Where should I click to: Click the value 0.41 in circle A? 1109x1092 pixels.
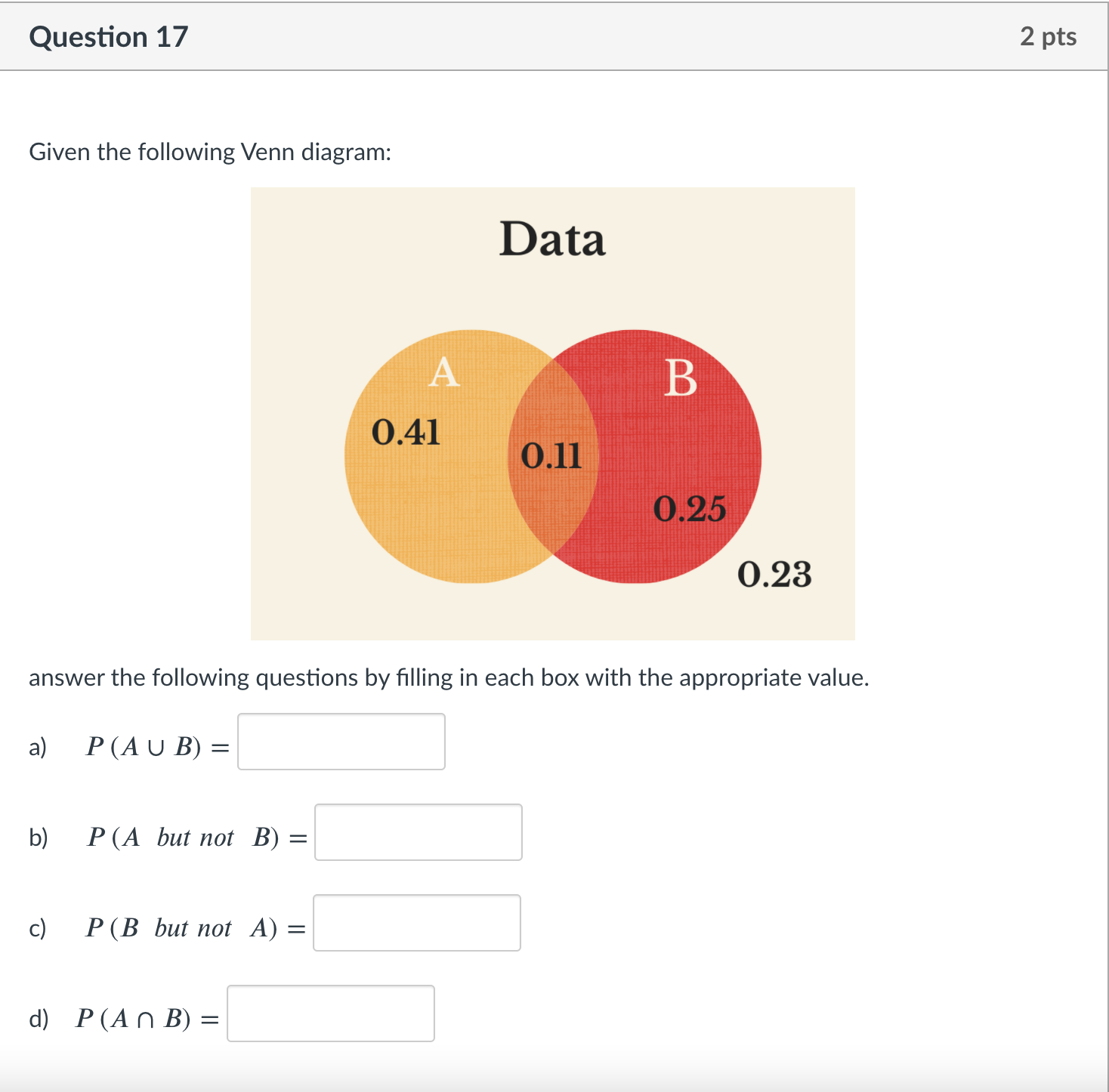tap(406, 433)
